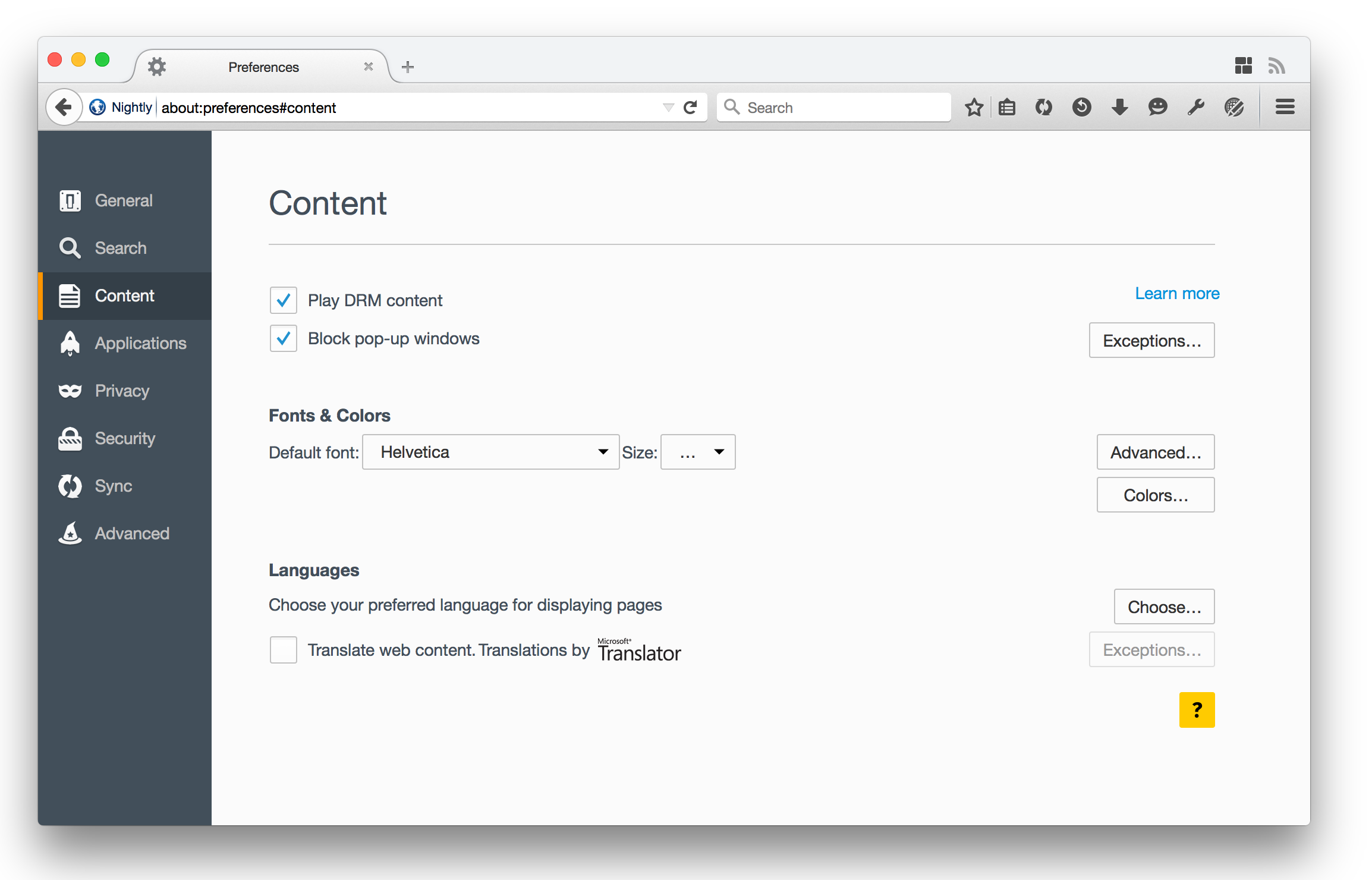The width and height of the screenshot is (1372, 880).
Task: Click the Colors... button
Action: (1155, 495)
